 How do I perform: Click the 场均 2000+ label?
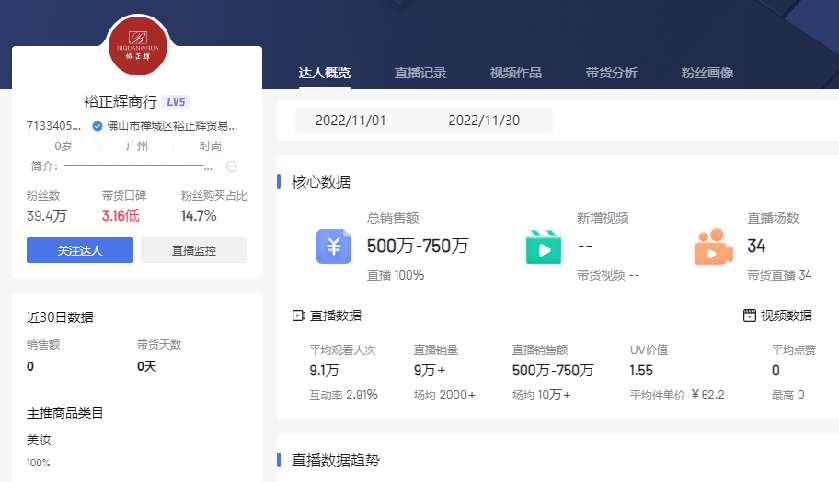(445, 395)
